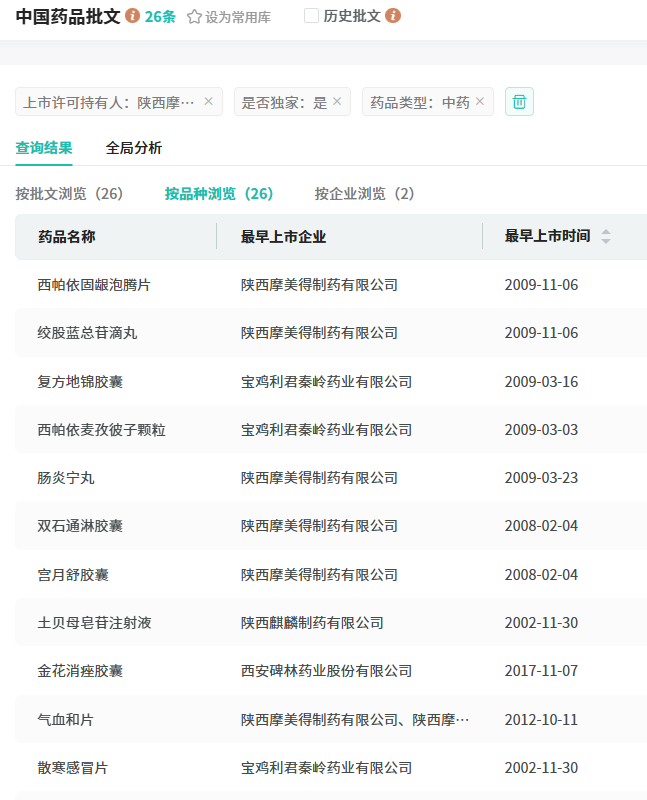Remove the 上市许可持有人 filter tag

click(208, 101)
